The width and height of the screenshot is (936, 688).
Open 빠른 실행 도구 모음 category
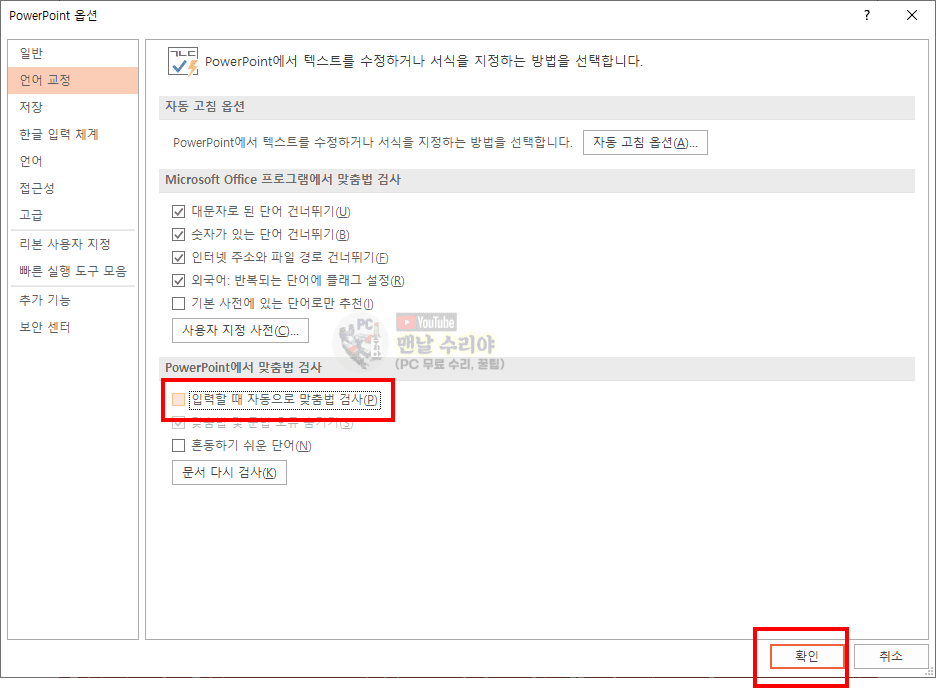[x=73, y=271]
